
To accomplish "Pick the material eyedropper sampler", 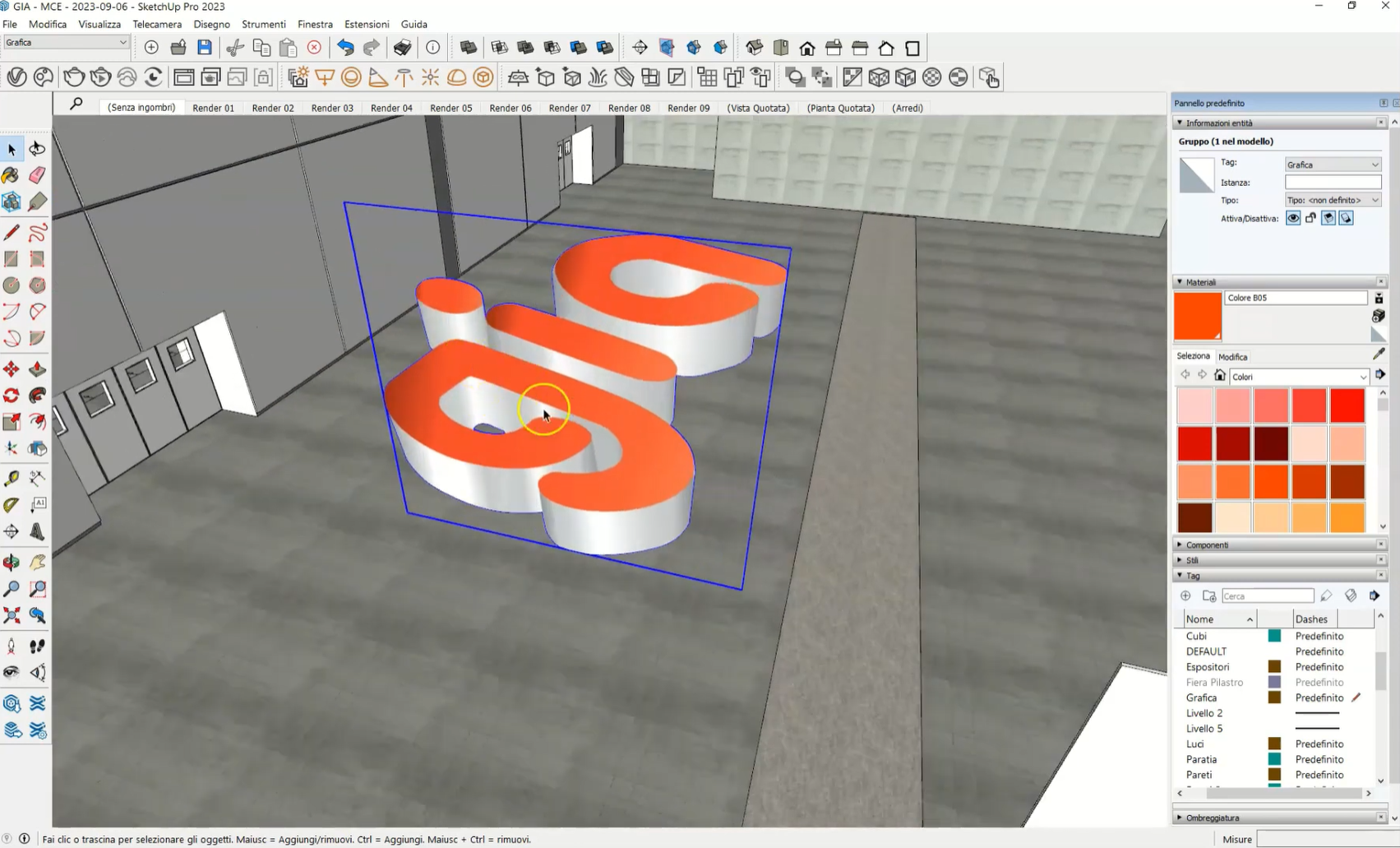I will click(1379, 354).
